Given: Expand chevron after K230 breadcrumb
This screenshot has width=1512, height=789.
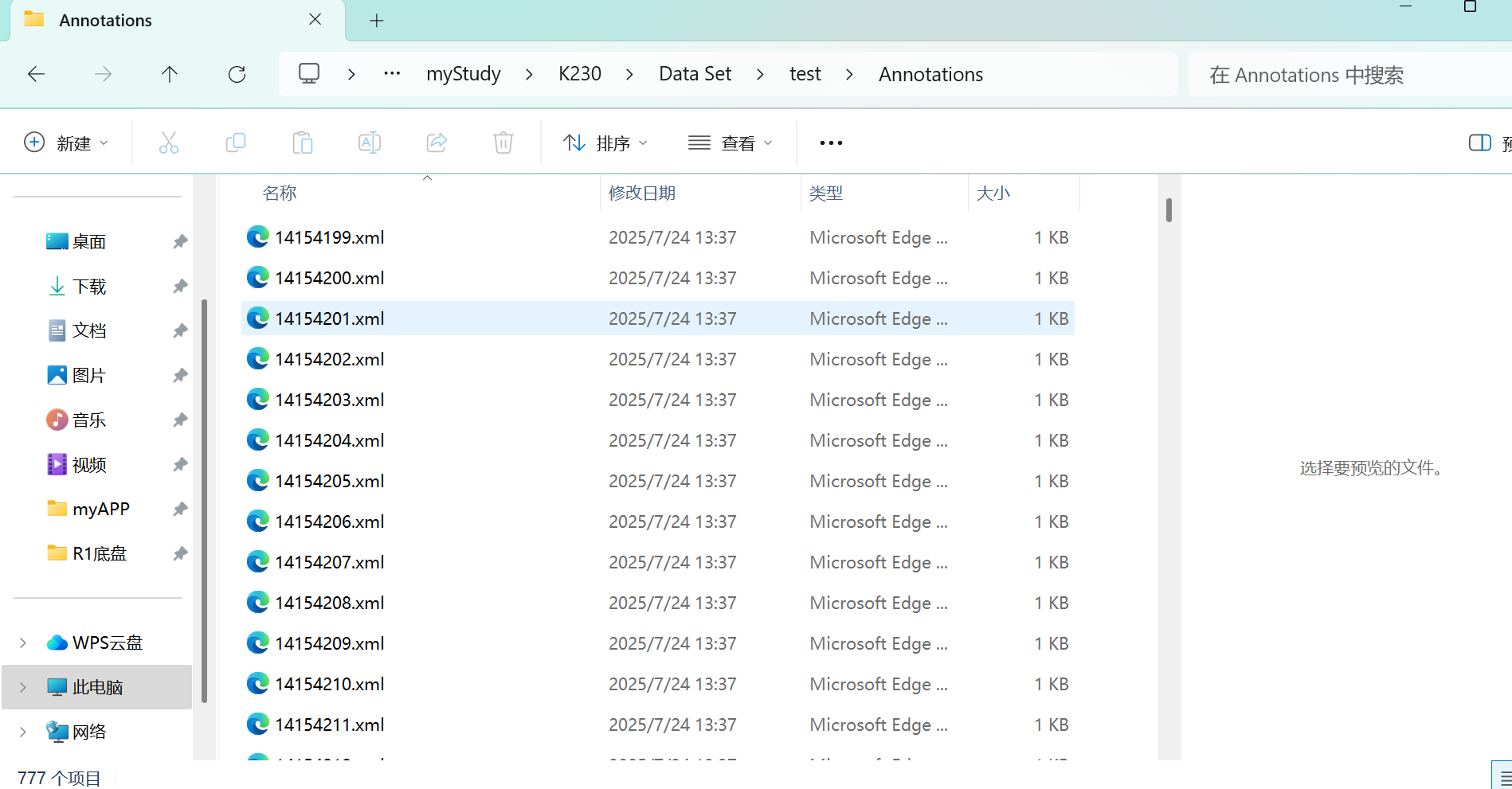Looking at the screenshot, I should (x=629, y=74).
